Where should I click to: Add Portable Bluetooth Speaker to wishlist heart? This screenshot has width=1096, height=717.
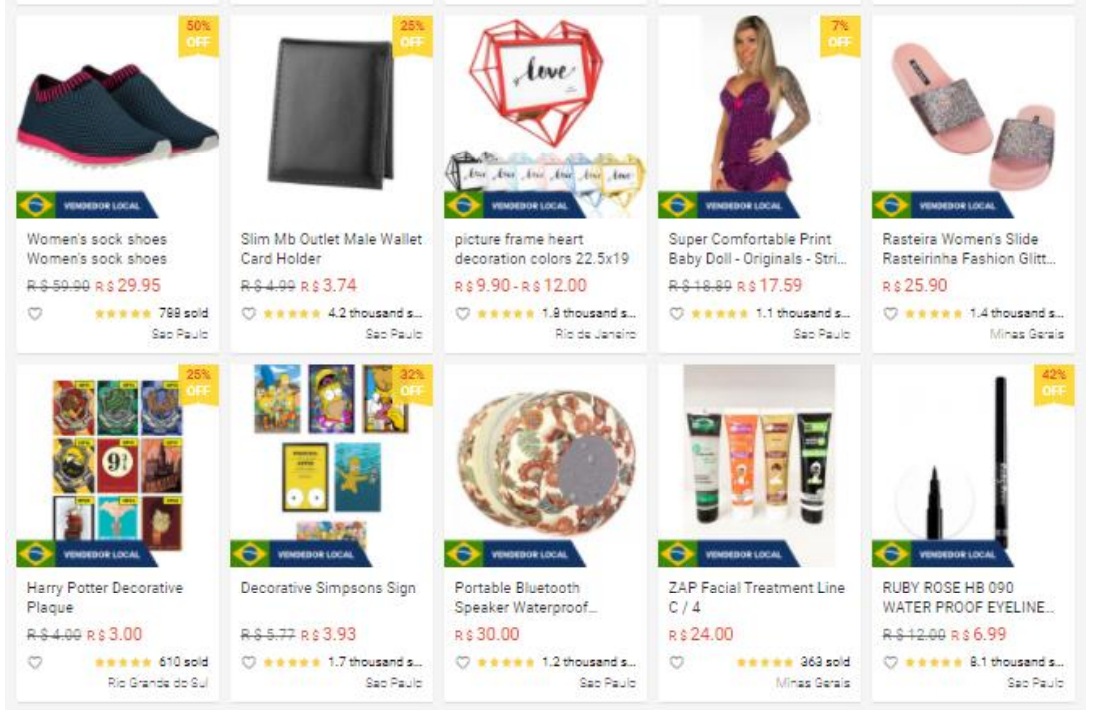(463, 662)
